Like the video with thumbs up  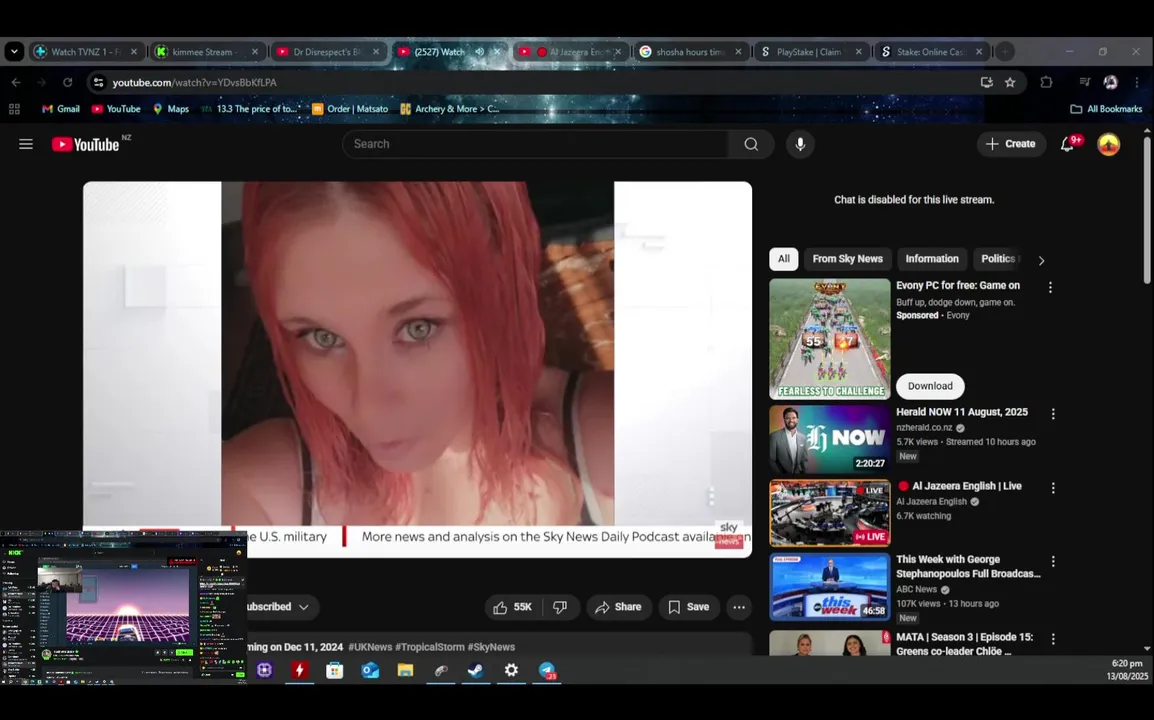click(x=513, y=607)
